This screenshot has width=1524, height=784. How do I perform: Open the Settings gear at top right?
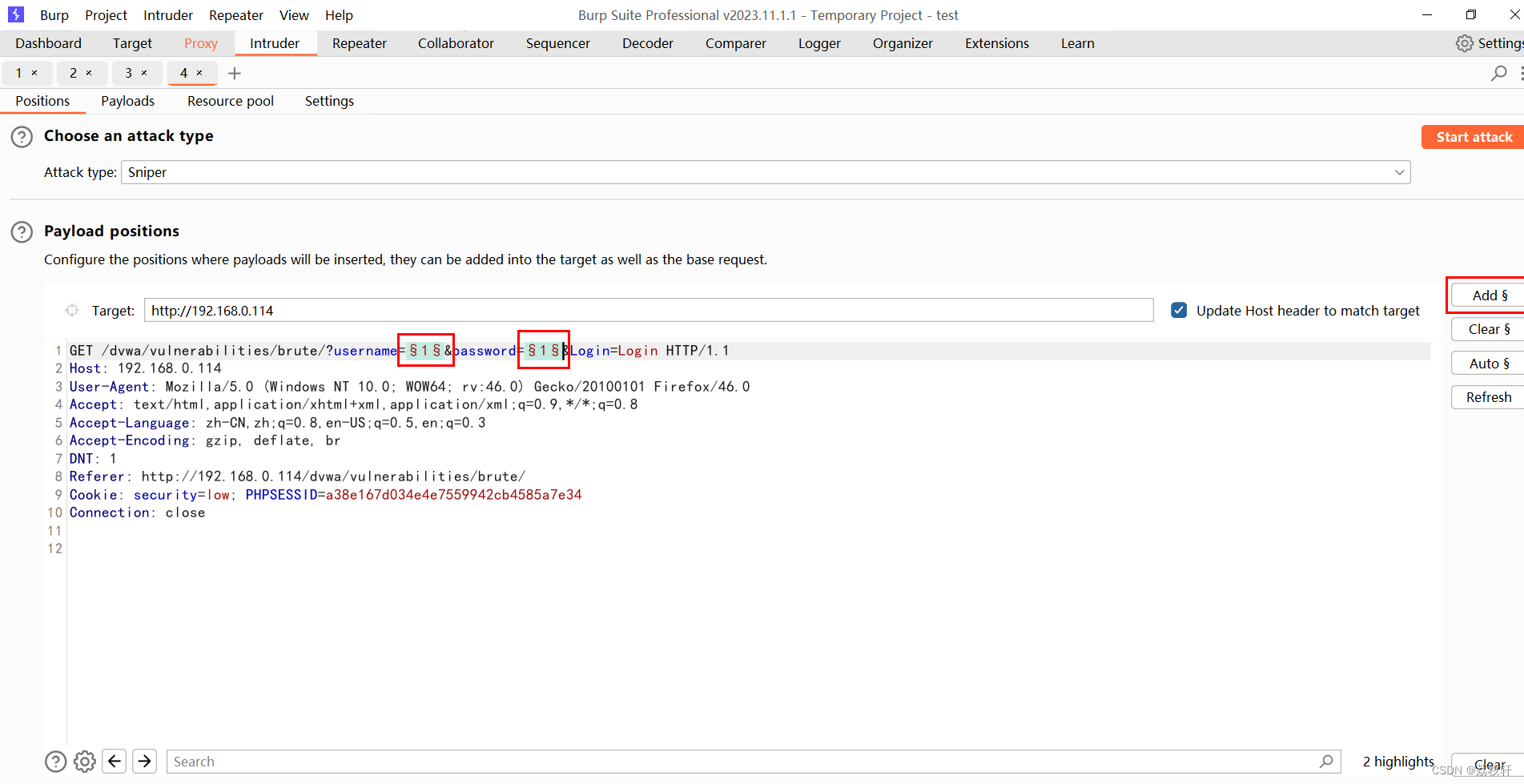[1464, 43]
